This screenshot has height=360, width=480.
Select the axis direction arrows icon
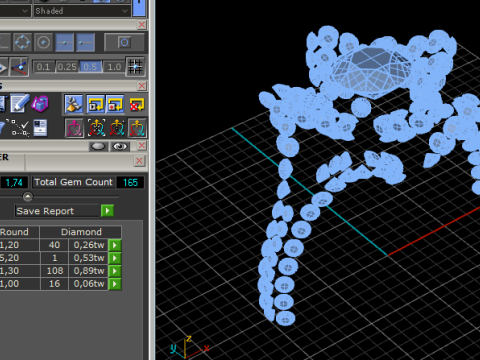[x=19, y=67]
